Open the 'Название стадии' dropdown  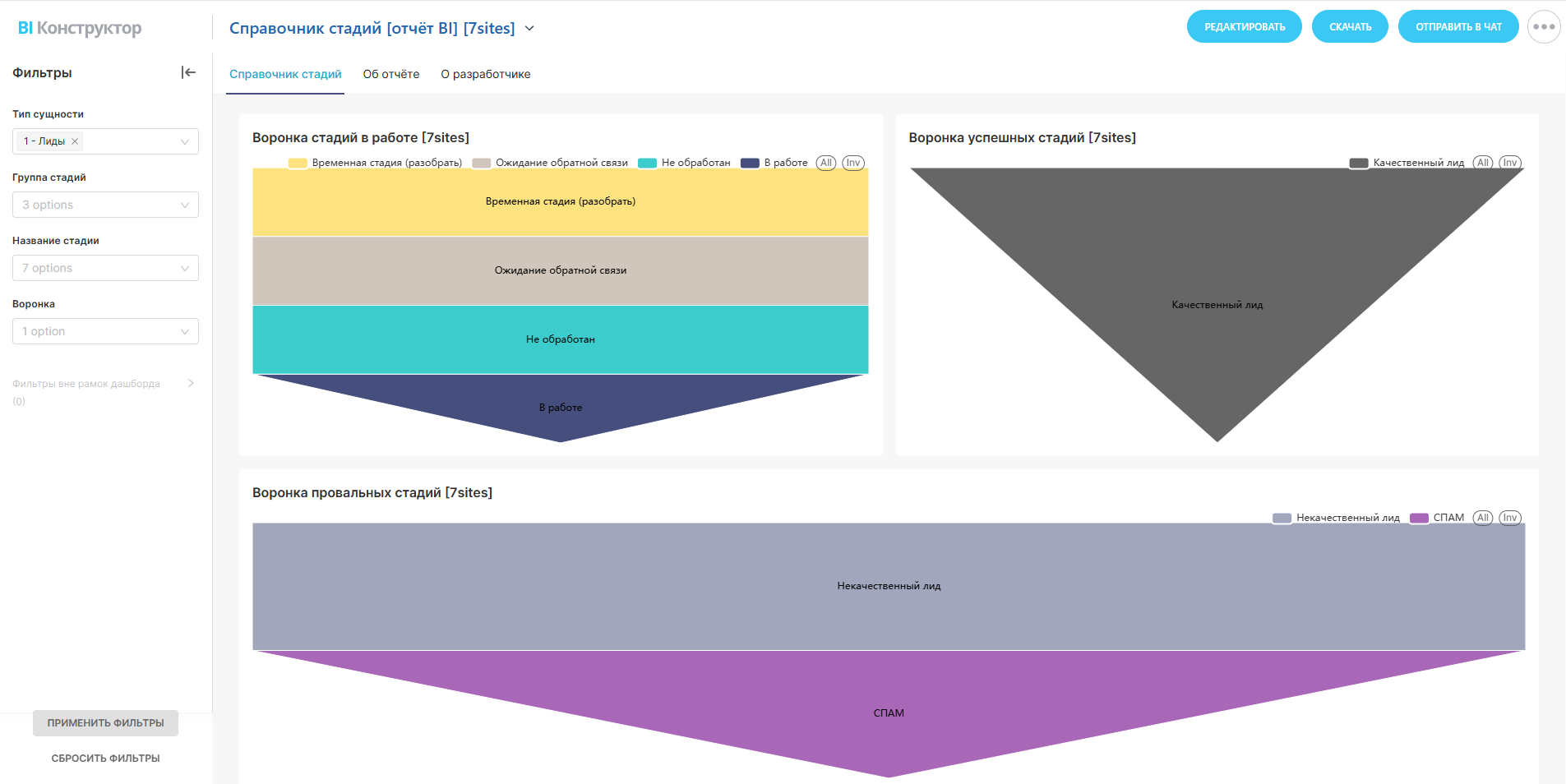point(105,268)
